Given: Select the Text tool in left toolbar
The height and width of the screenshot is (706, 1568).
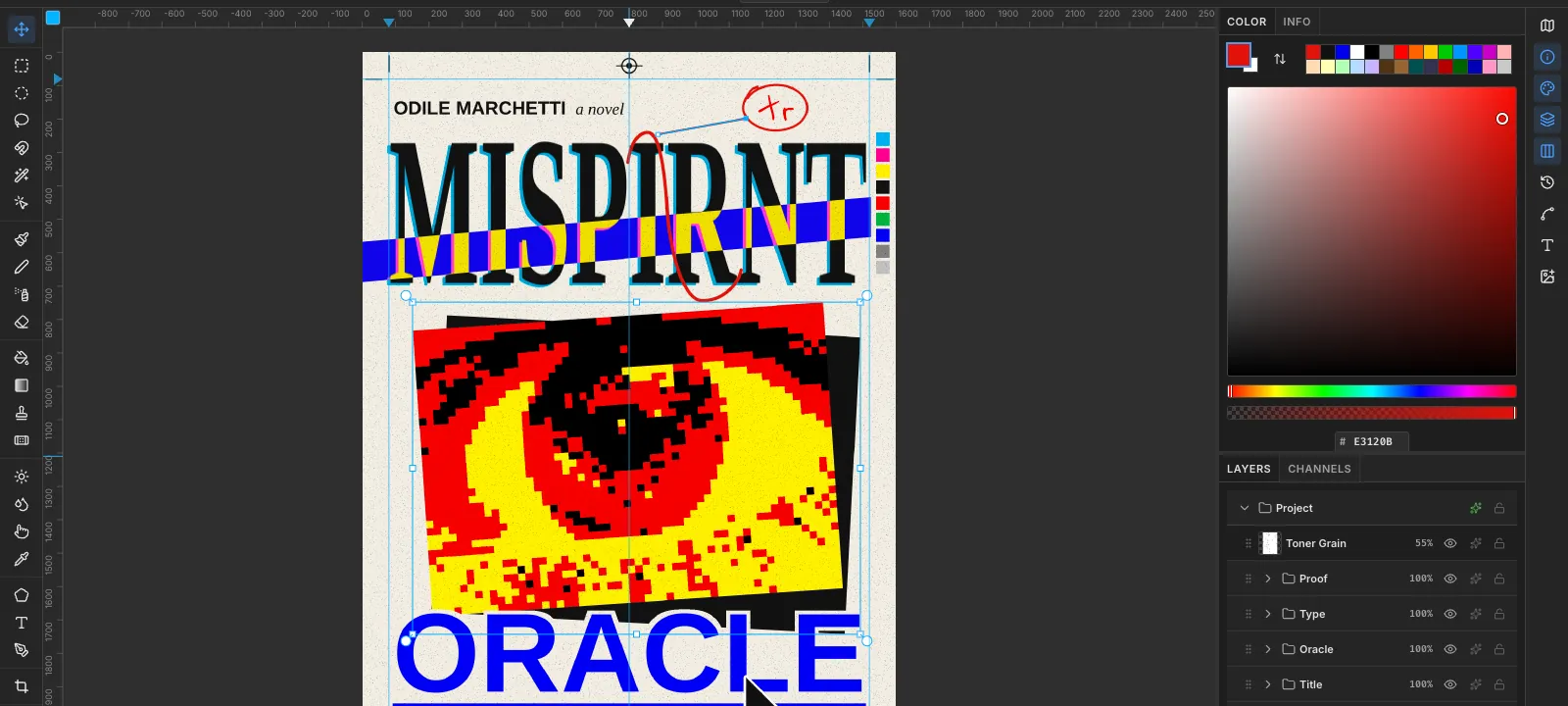Looking at the screenshot, I should pos(22,623).
